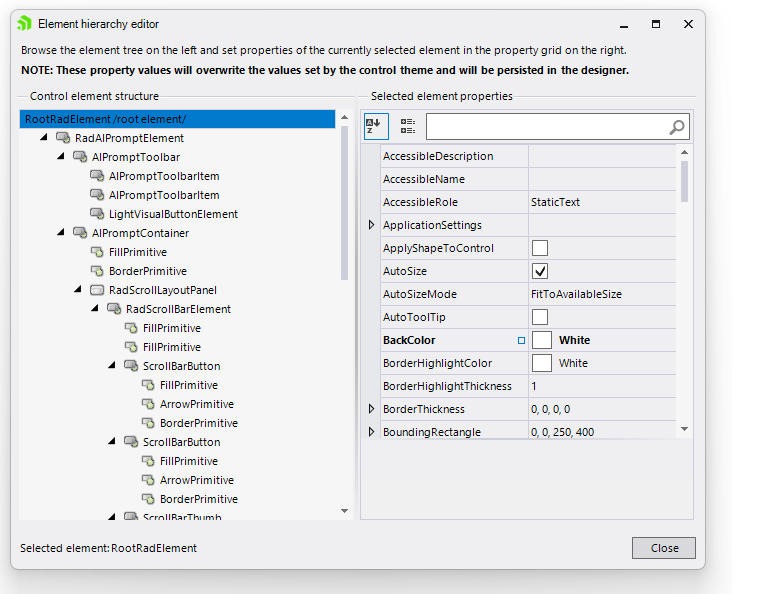
Task: Click the BorderHighlightColor white swatch
Action: click(541, 363)
